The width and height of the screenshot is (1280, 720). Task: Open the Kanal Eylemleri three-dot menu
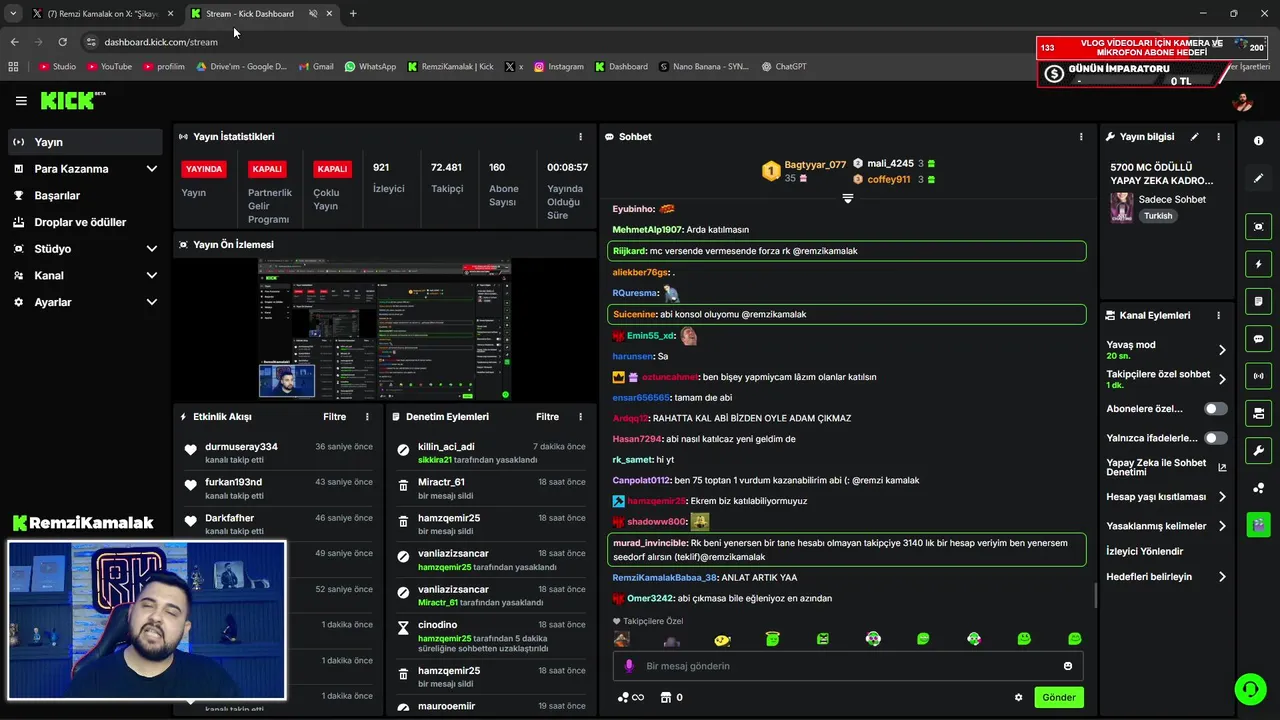point(1218,315)
